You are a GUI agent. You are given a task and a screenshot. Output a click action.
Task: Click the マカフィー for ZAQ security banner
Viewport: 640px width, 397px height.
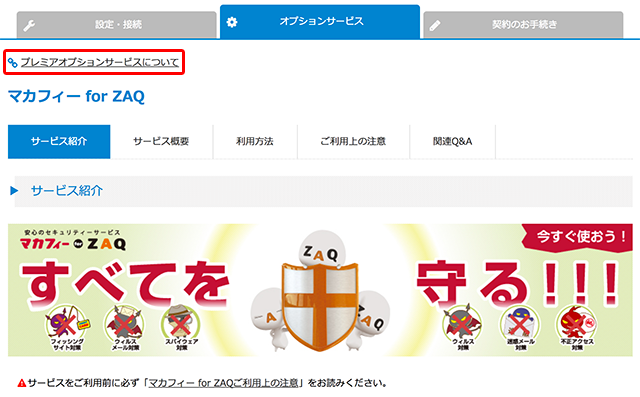point(320,290)
